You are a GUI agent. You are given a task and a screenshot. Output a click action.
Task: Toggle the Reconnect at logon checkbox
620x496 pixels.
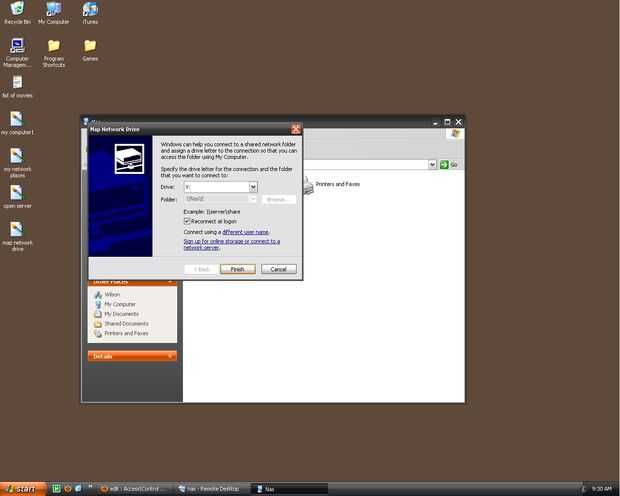[187, 221]
